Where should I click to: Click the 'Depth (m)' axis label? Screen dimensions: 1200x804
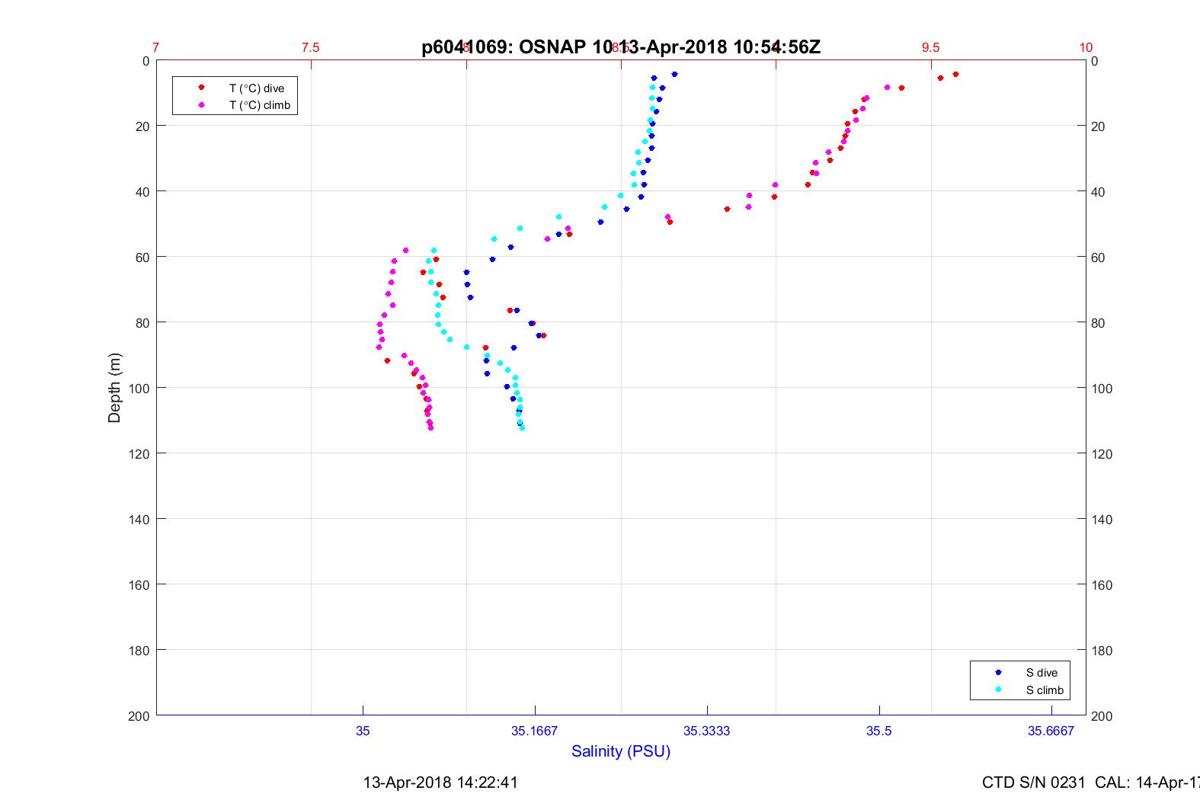[114, 388]
